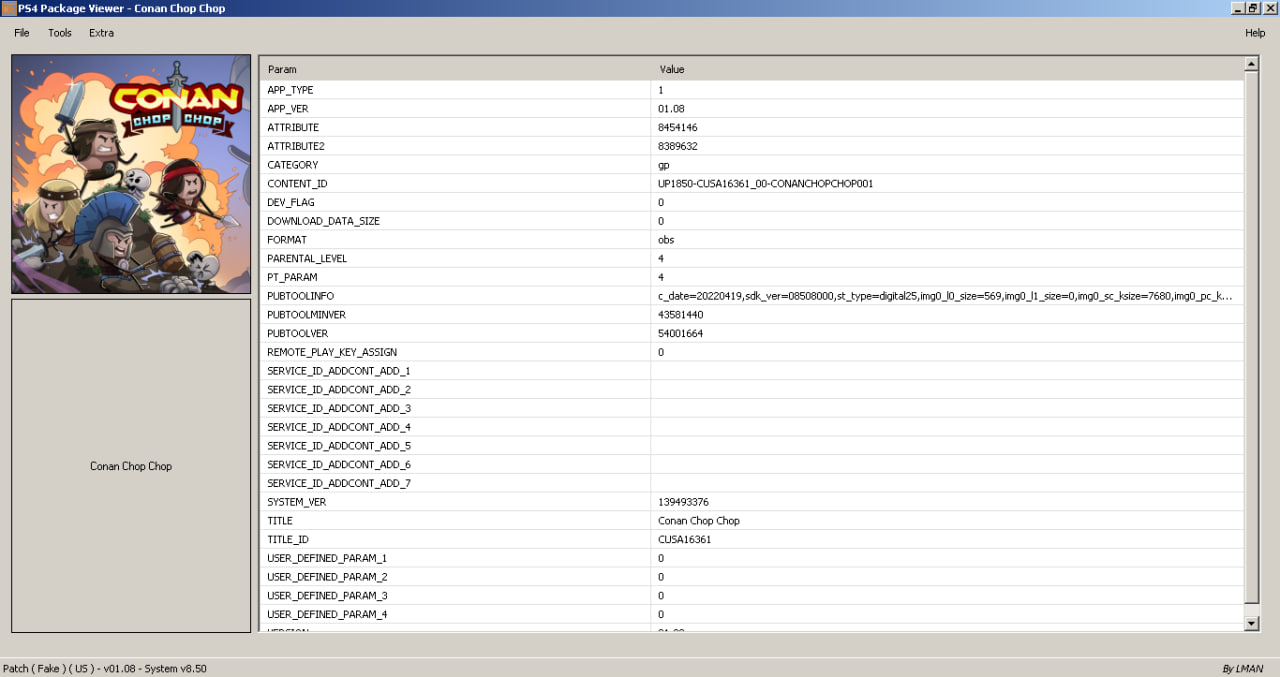Select the APP_VER parameter cell
This screenshot has width=1280, height=677.
coord(455,109)
